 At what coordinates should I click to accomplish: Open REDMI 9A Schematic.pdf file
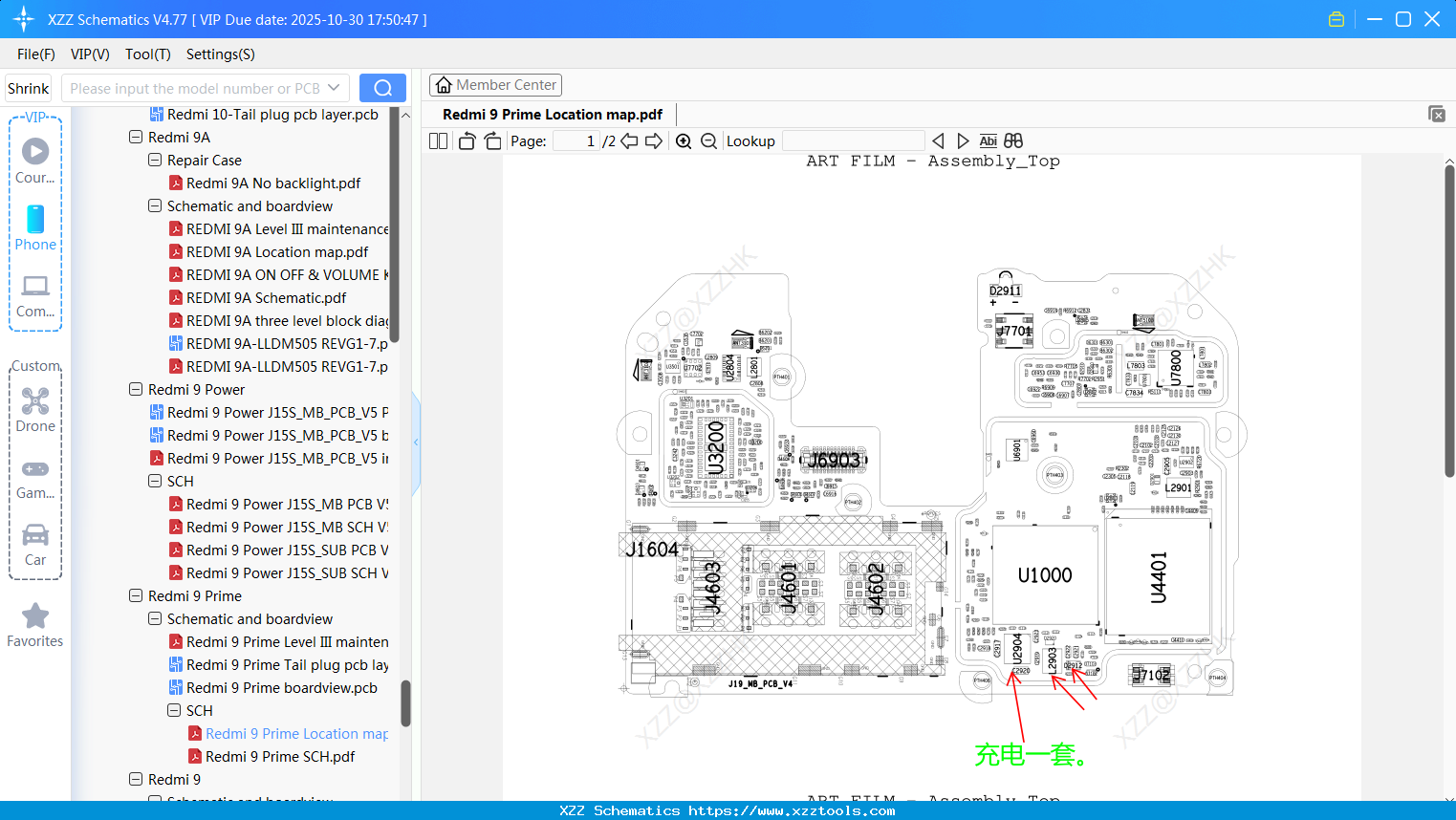266,297
